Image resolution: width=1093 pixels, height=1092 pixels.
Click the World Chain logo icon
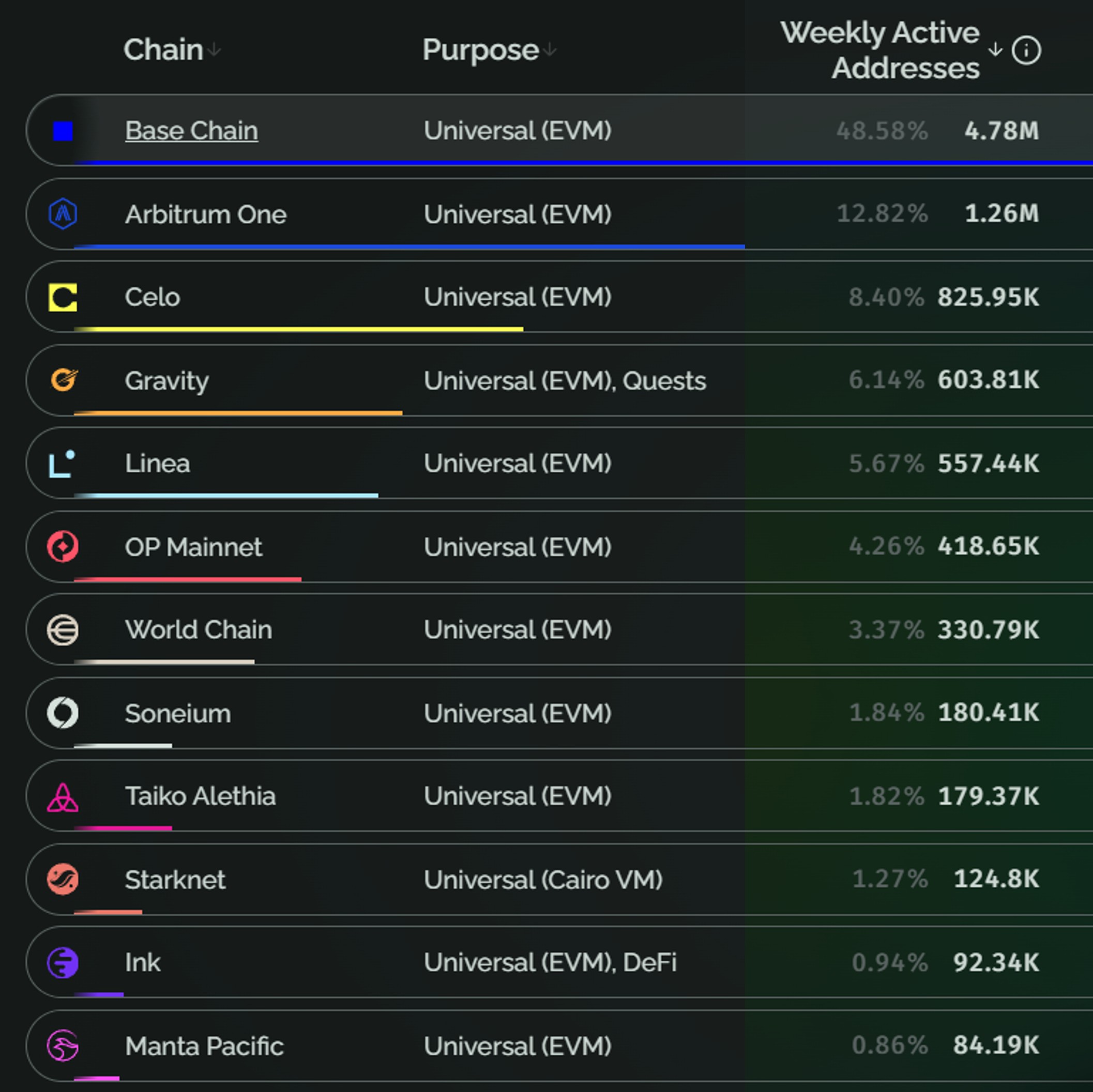[63, 630]
